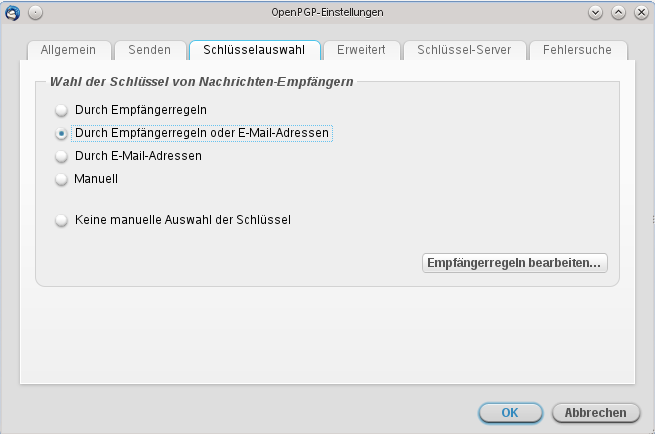Choose Durch Empfängerregeln oder E-Mail-Adressen option
This screenshot has width=655, height=434.
point(62,132)
